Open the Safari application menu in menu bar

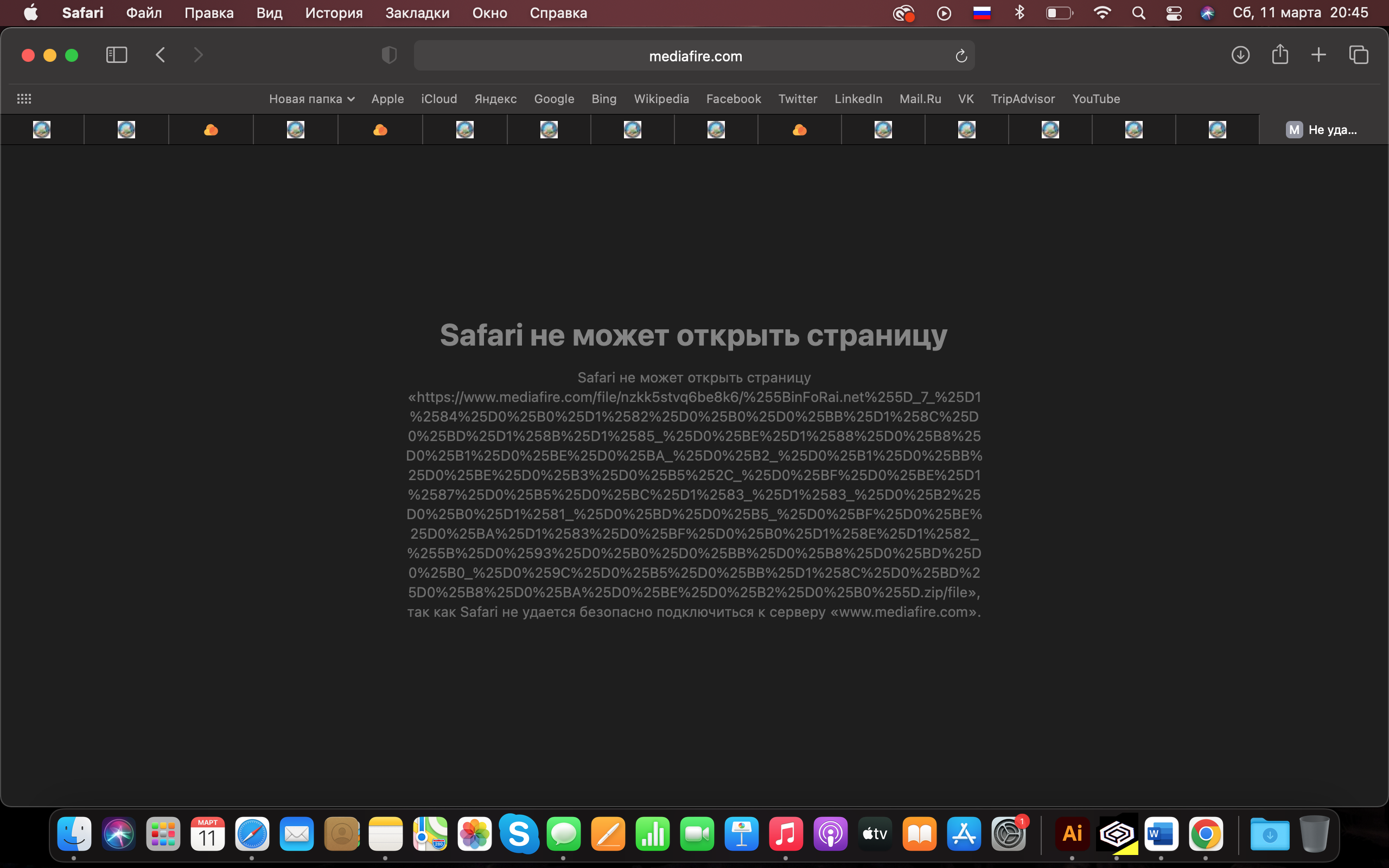82,12
